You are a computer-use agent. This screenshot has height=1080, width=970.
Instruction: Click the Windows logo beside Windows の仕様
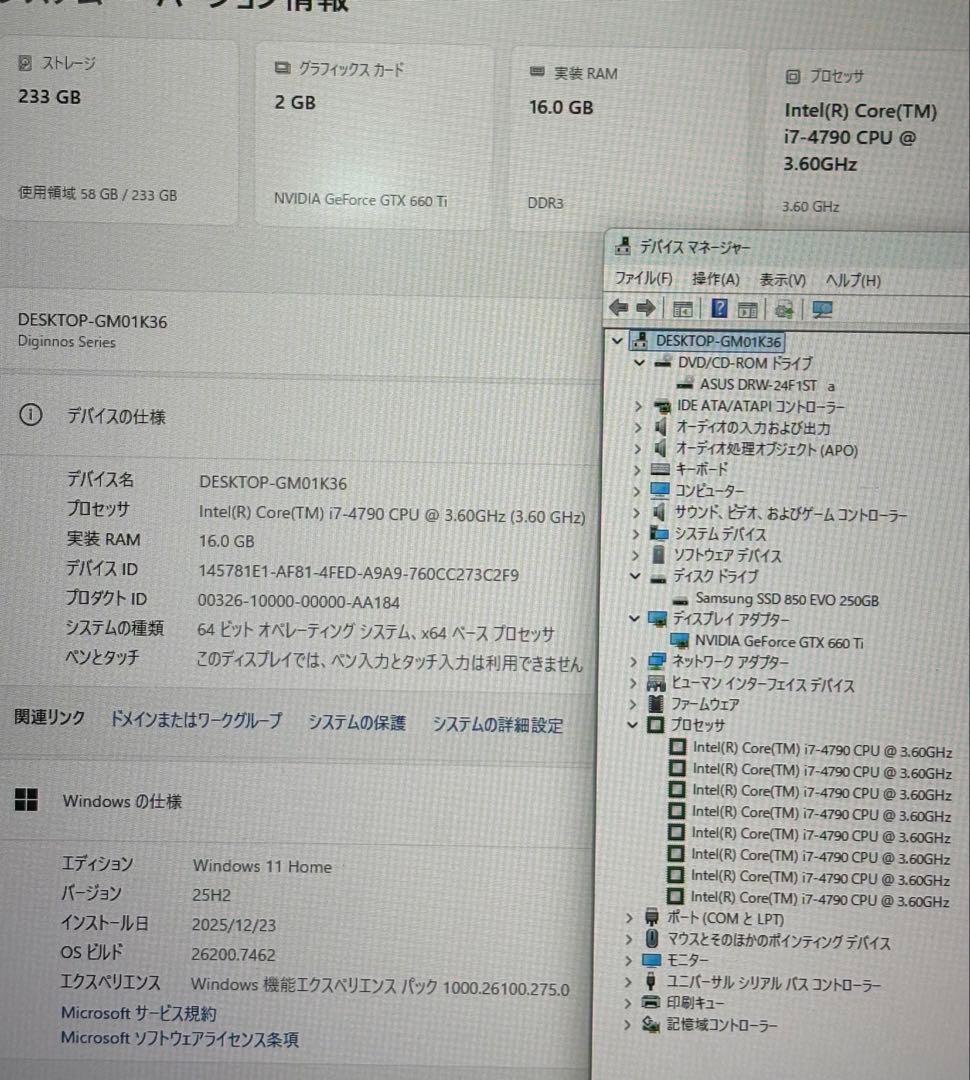pos(27,800)
